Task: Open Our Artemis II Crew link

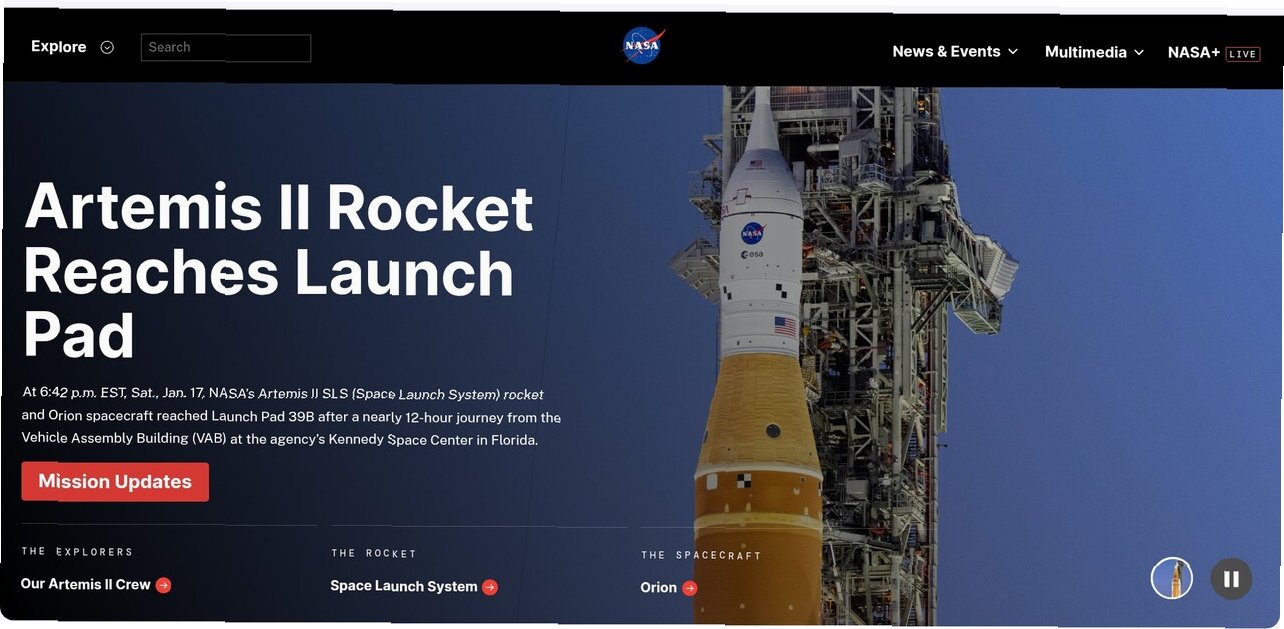Action: (96, 584)
